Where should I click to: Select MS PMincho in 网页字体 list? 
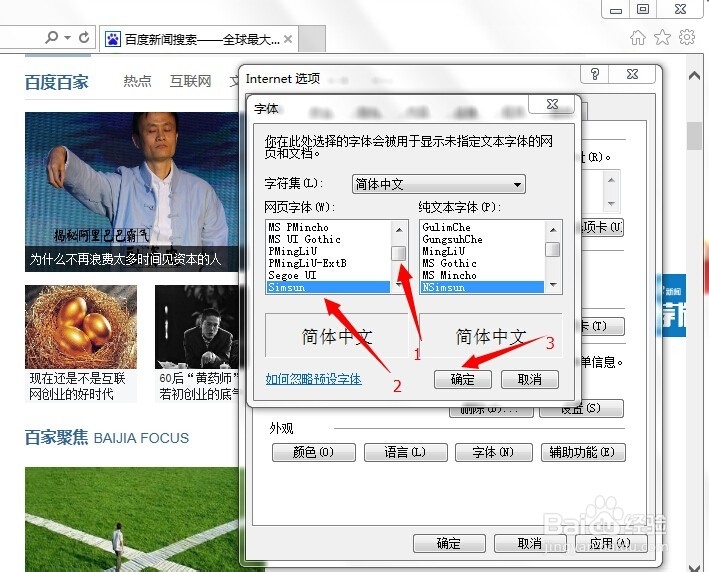pos(328,227)
